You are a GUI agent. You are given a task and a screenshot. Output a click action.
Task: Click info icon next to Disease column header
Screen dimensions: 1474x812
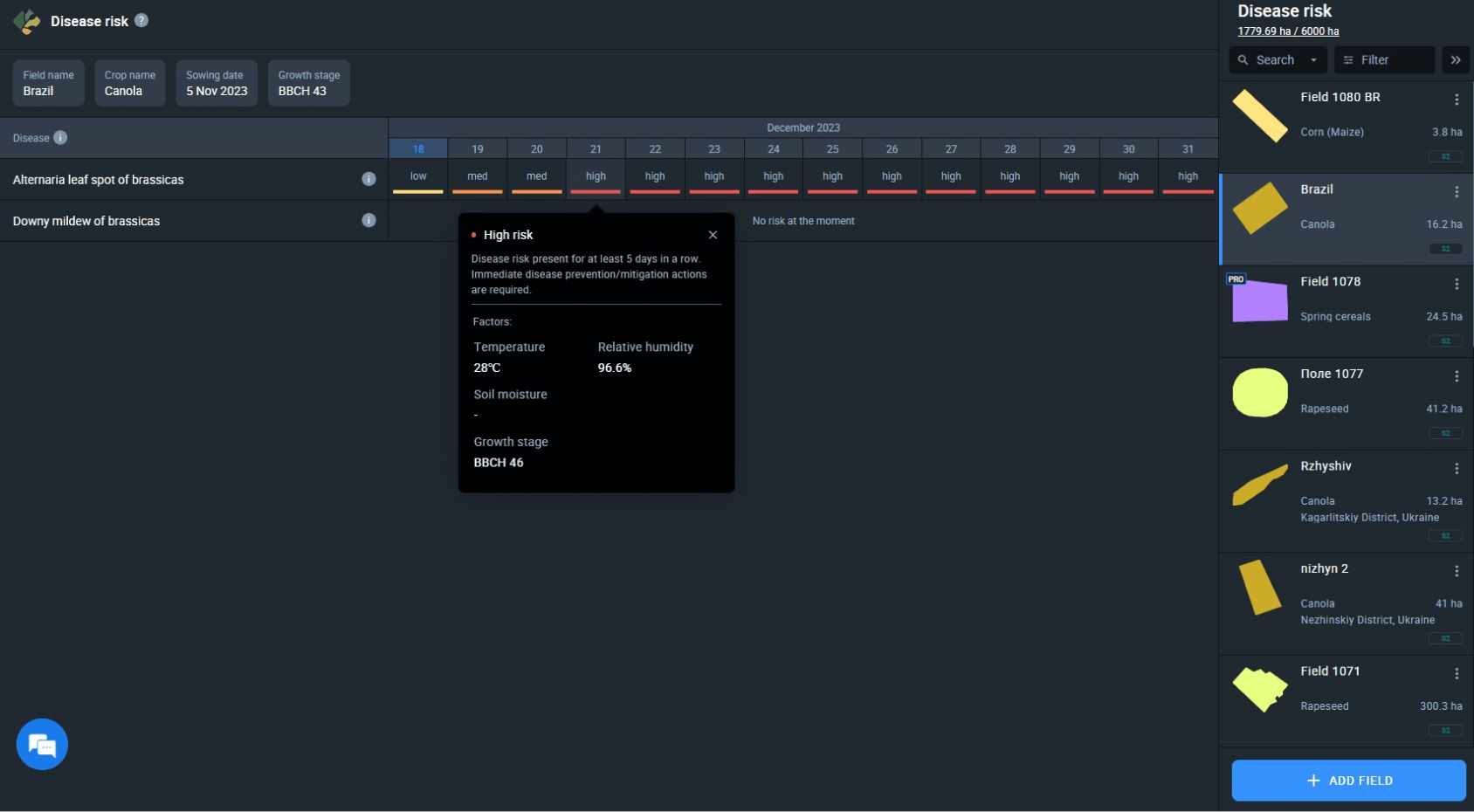coord(60,138)
